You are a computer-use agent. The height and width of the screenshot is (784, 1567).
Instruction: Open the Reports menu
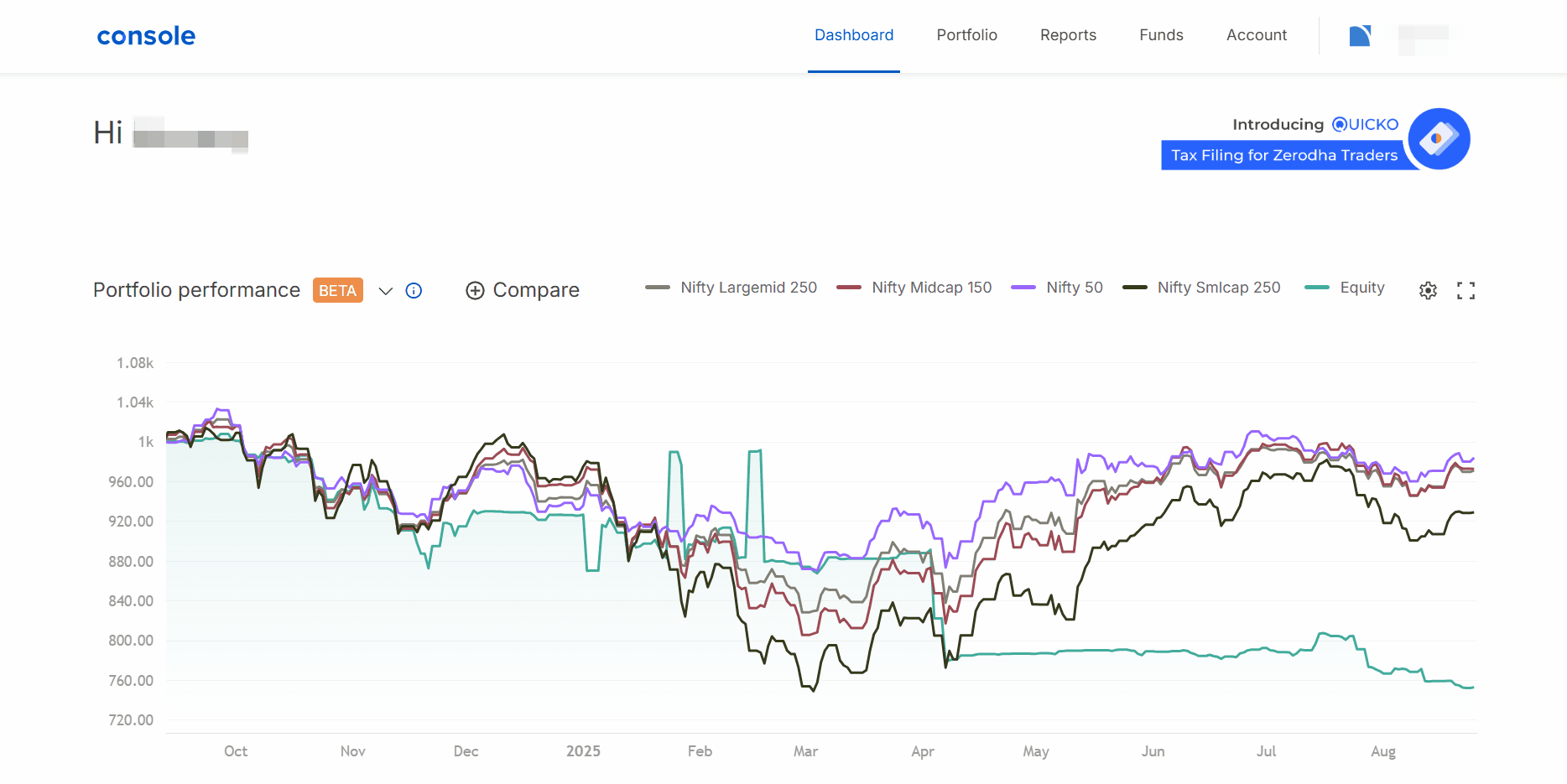1068,35
